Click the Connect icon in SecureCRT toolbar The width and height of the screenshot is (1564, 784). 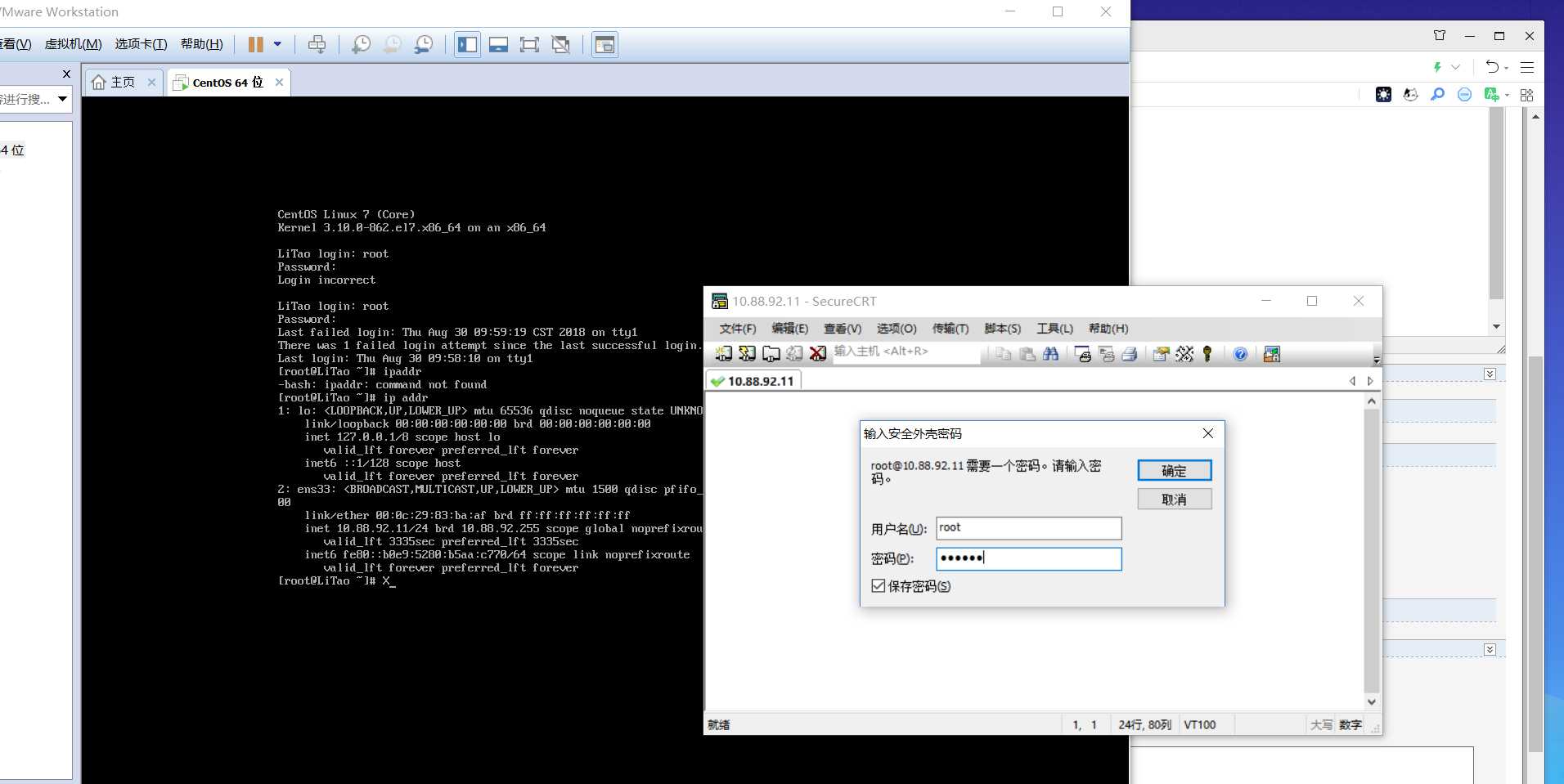click(723, 354)
